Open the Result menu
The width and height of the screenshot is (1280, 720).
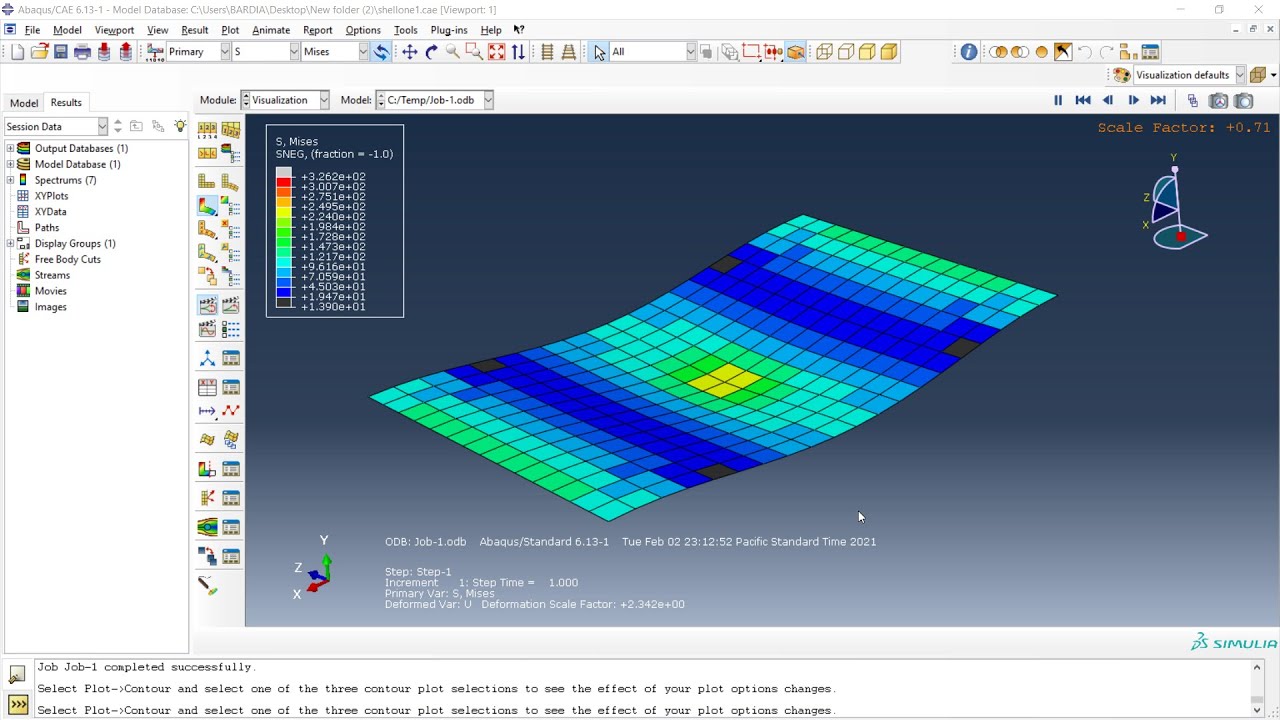pyautogui.click(x=194, y=30)
